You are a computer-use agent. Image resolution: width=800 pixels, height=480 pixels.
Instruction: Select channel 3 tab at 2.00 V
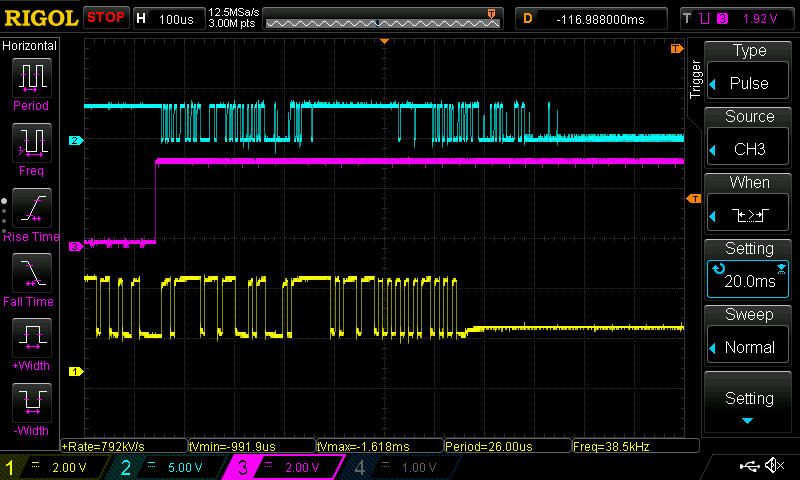coord(283,467)
